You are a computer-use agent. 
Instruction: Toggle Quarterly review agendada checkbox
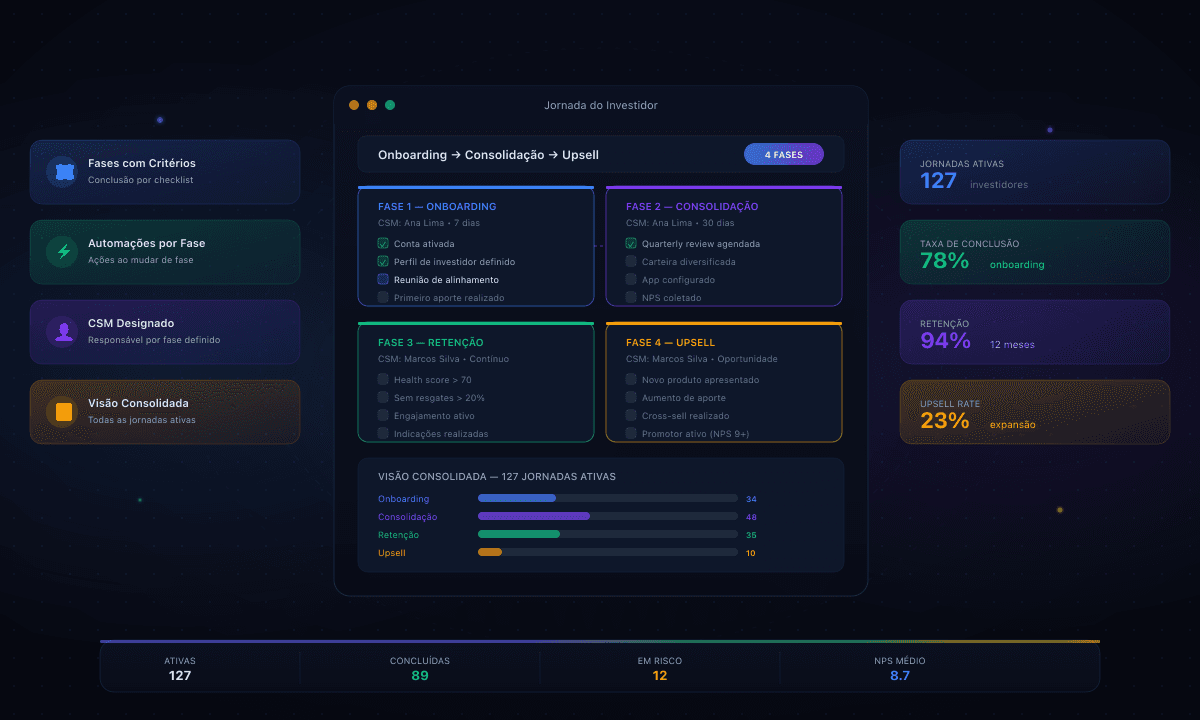click(631, 244)
